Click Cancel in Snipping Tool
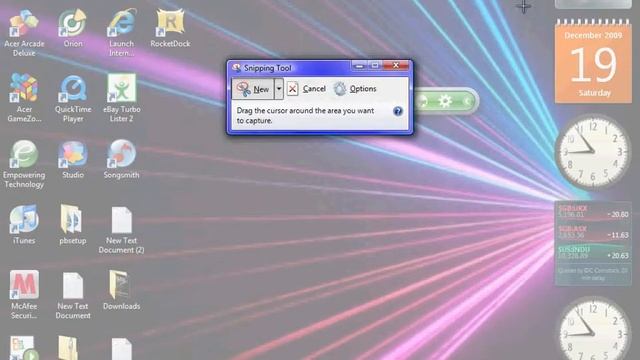Screen dimensions: 640x360 (307, 89)
